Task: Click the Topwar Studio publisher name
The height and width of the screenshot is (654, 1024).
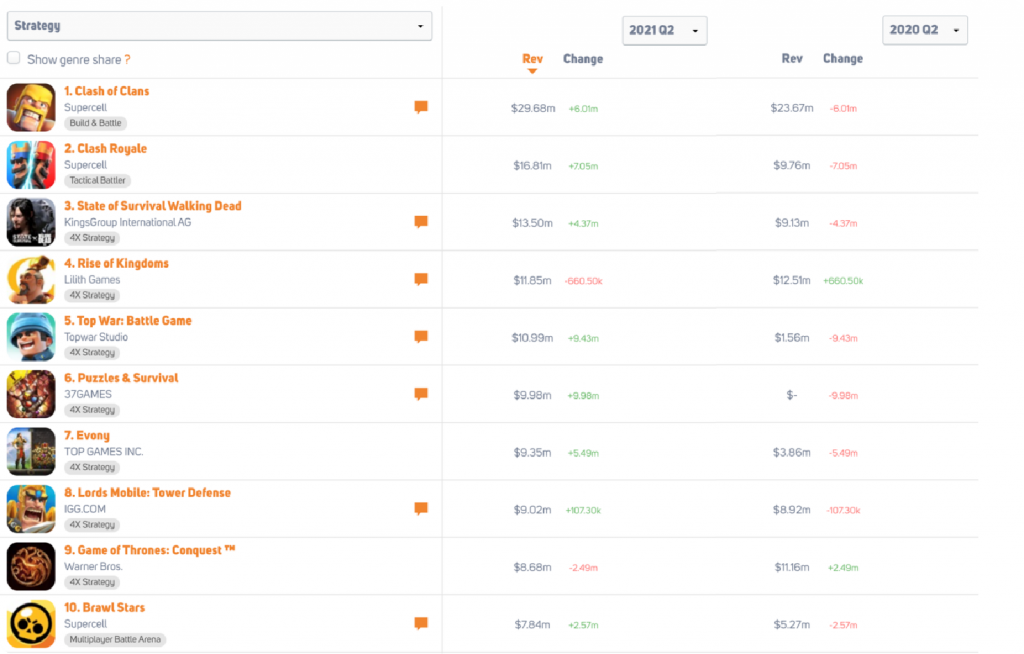Action: tap(96, 337)
